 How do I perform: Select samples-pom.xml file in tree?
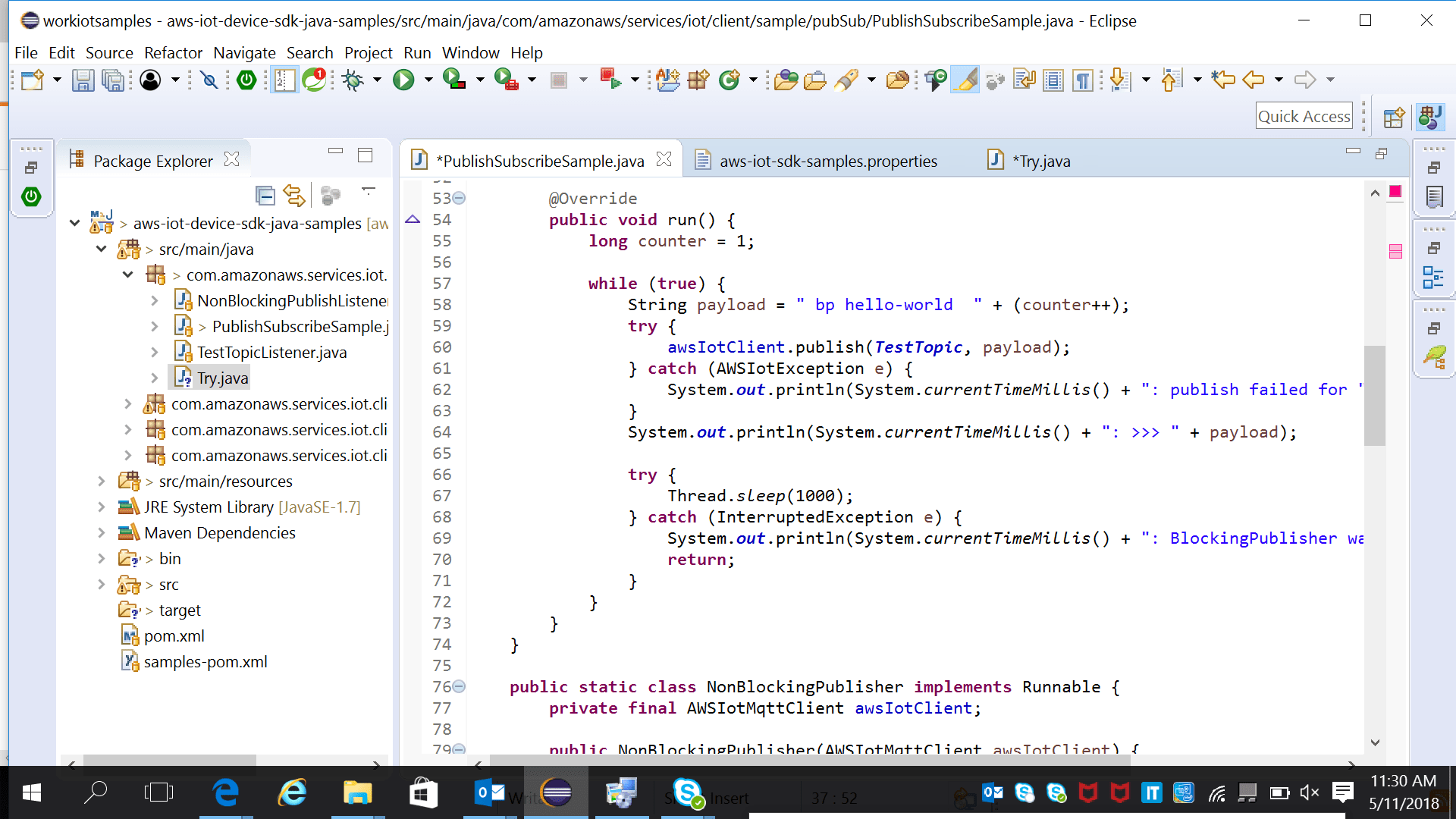tap(205, 661)
